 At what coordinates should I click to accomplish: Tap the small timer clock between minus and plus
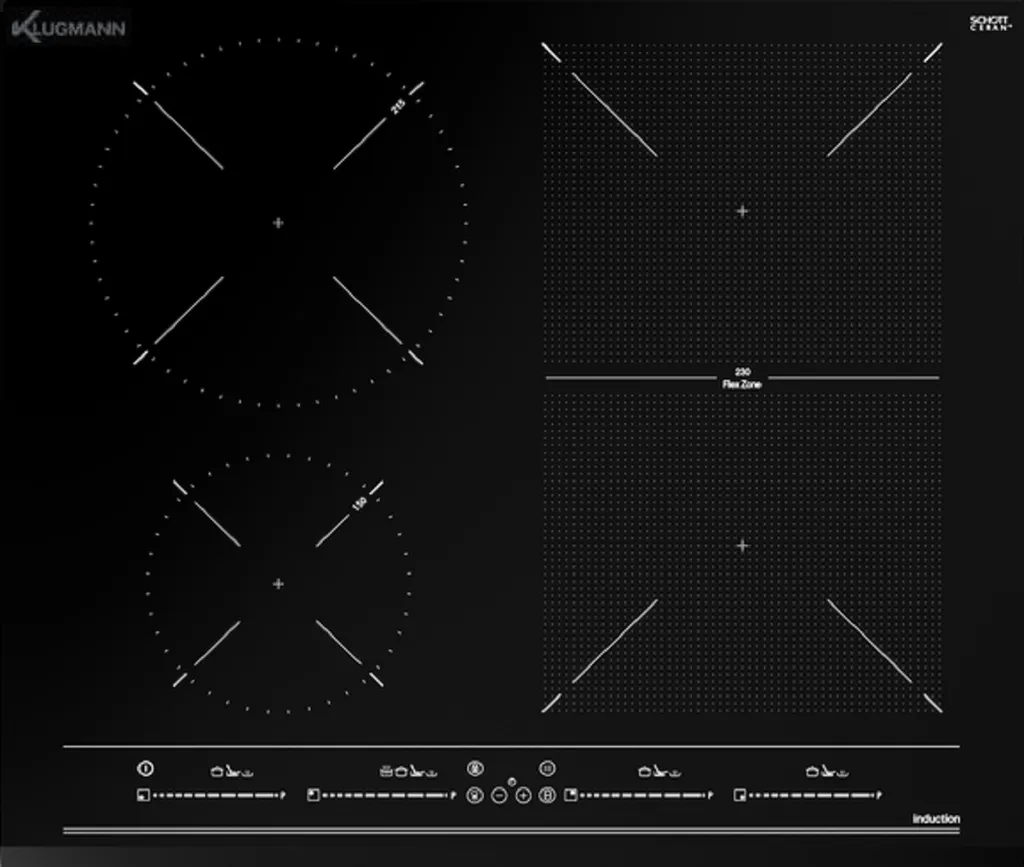click(511, 781)
